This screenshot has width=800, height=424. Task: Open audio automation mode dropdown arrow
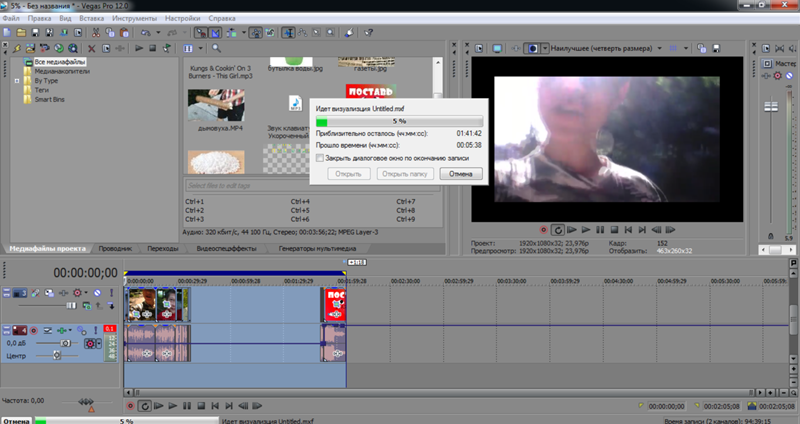coord(99,343)
